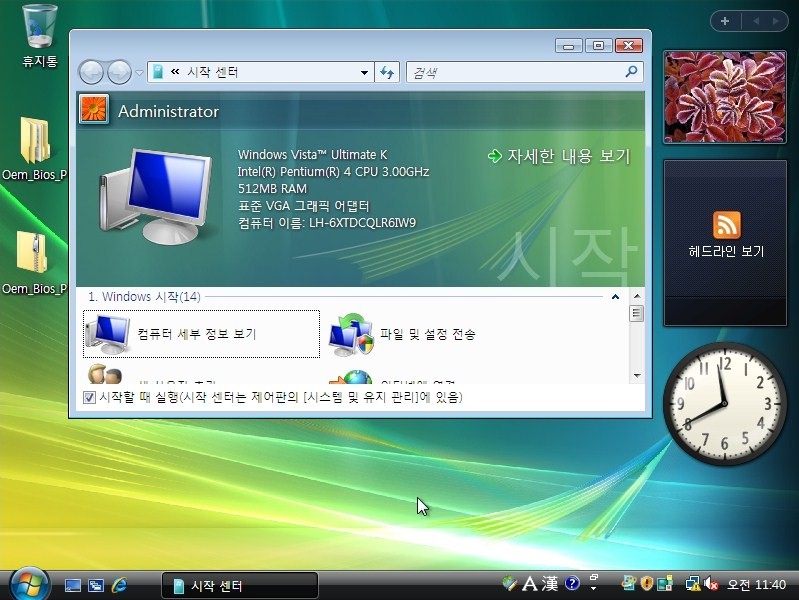Click the globe internet connection icon

352,377
